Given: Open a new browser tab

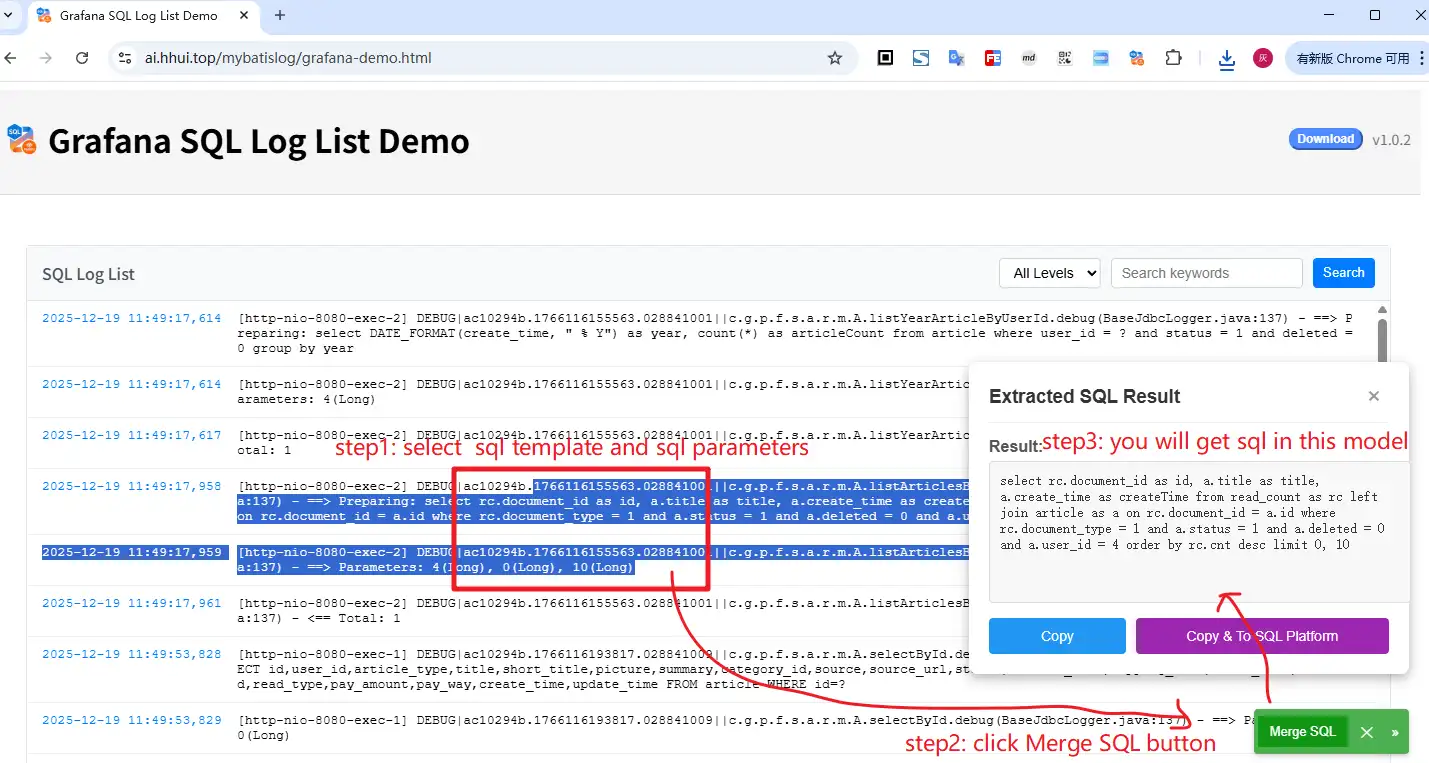Looking at the screenshot, I should click(x=280, y=15).
